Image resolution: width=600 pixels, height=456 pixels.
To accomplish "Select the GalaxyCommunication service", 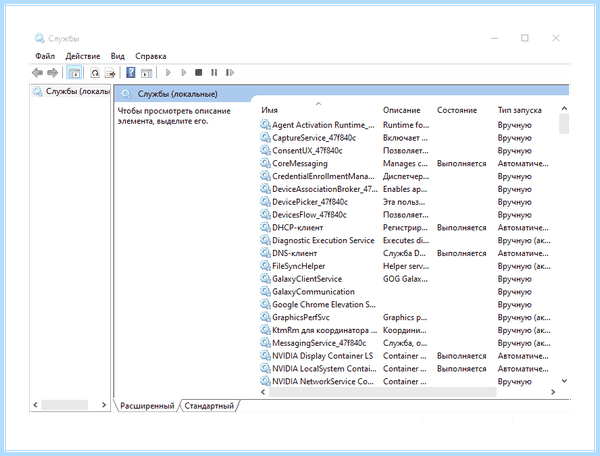I will point(313,292).
